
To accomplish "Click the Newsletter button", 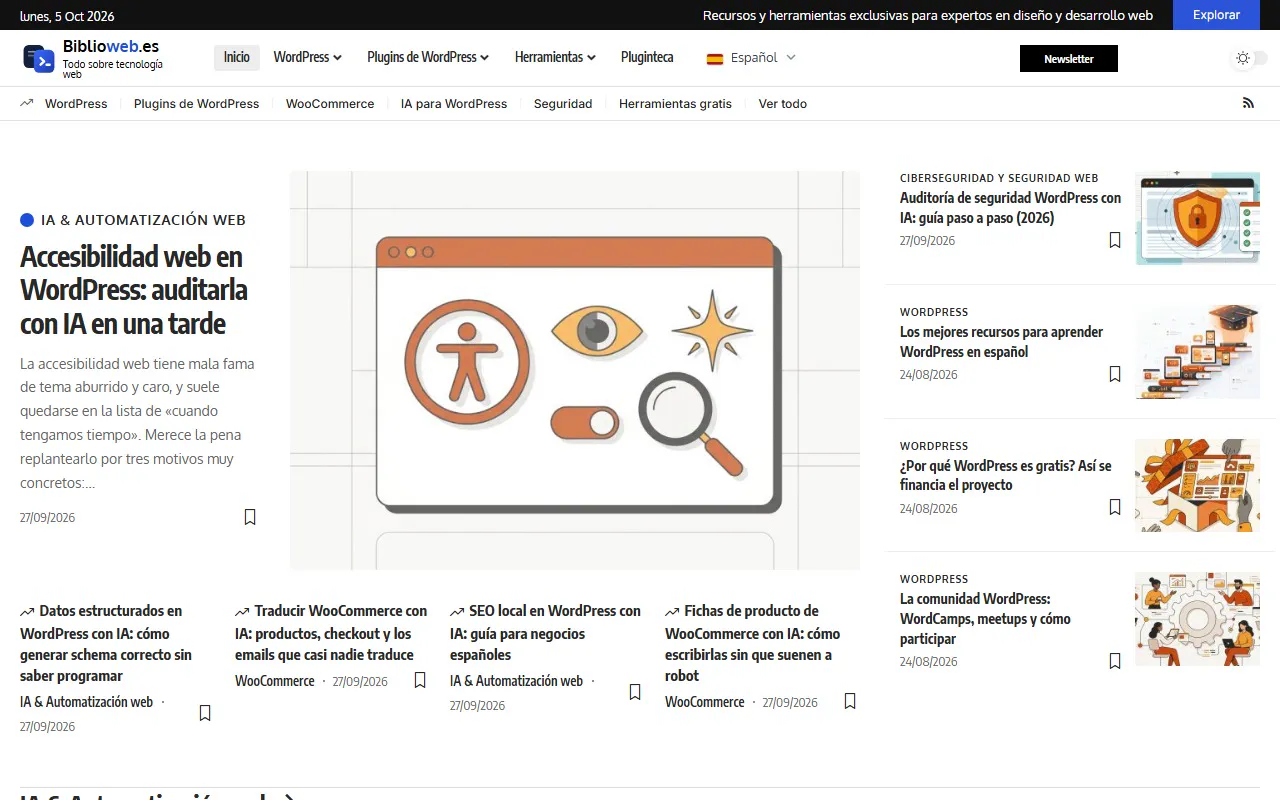I will pyautogui.click(x=1069, y=59).
